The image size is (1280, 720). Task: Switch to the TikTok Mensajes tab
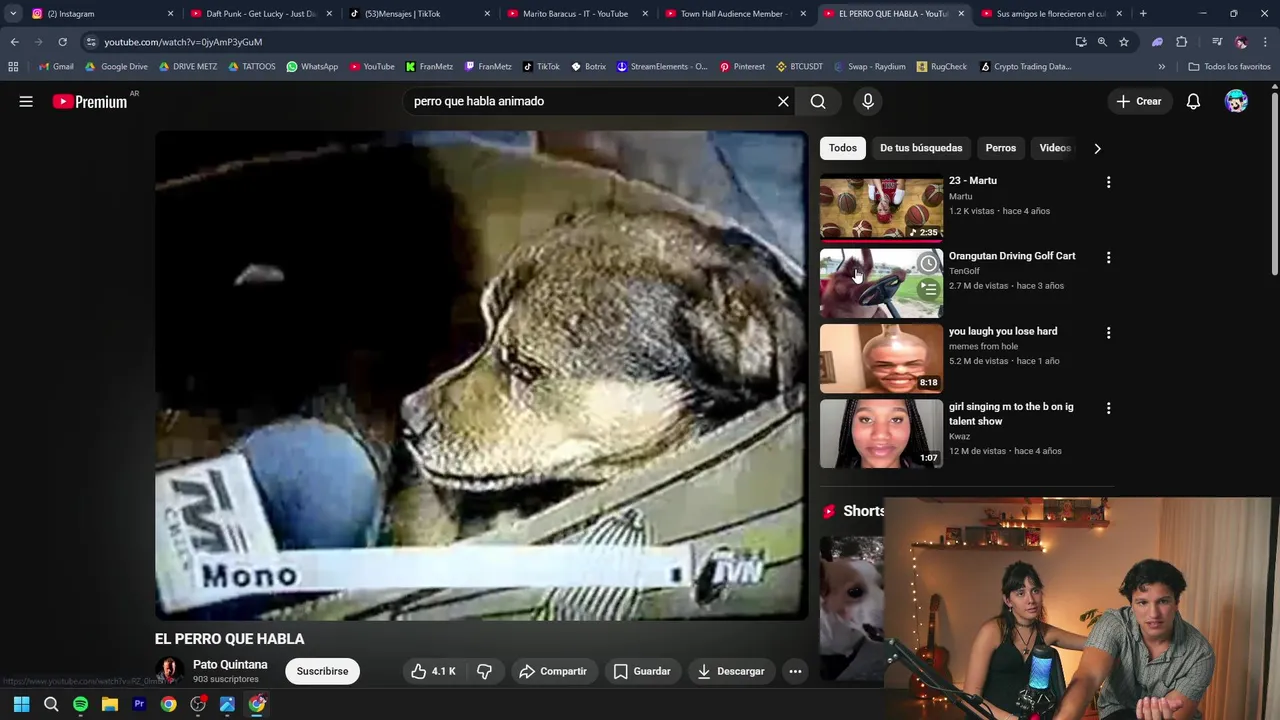coord(419,14)
